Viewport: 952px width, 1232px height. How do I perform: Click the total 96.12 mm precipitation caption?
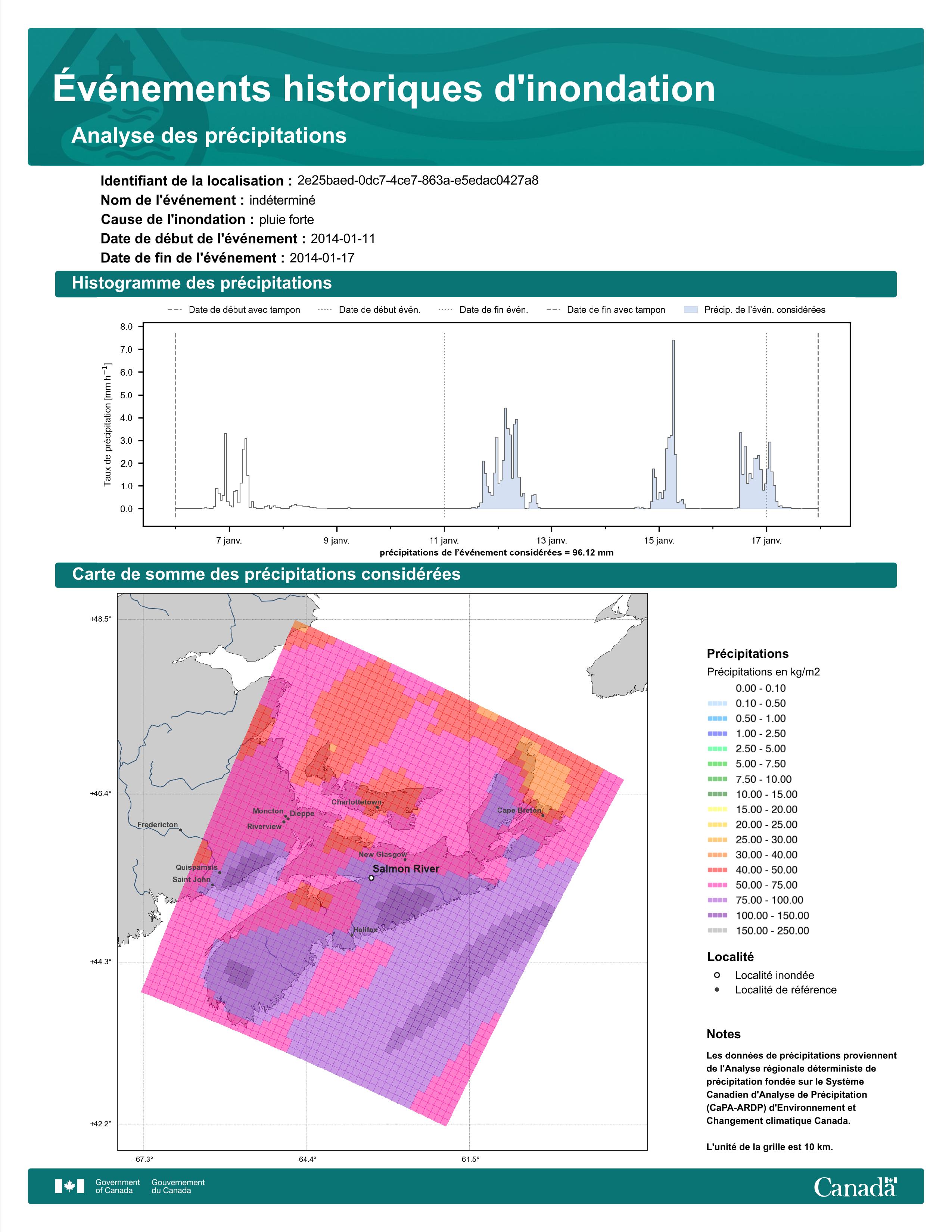[x=496, y=553]
